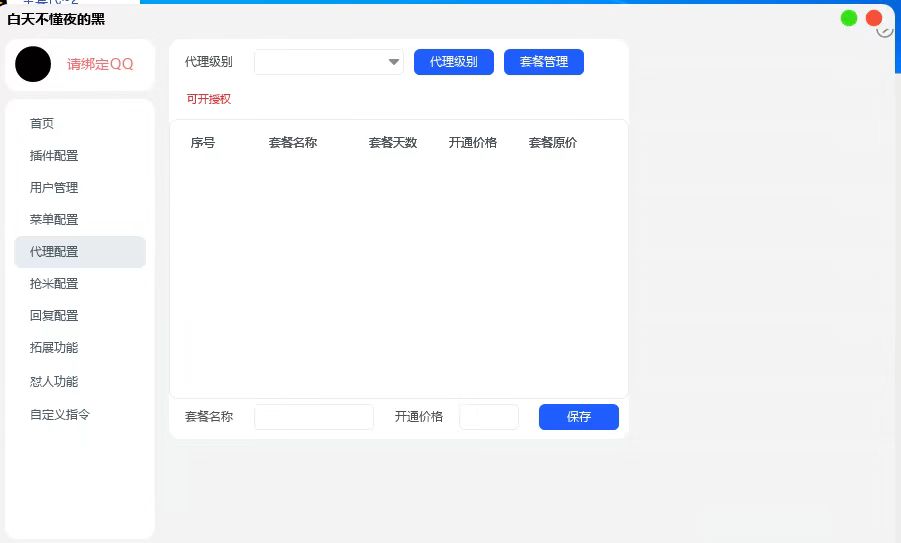Select 代理配置 in the sidebar

coord(54,252)
